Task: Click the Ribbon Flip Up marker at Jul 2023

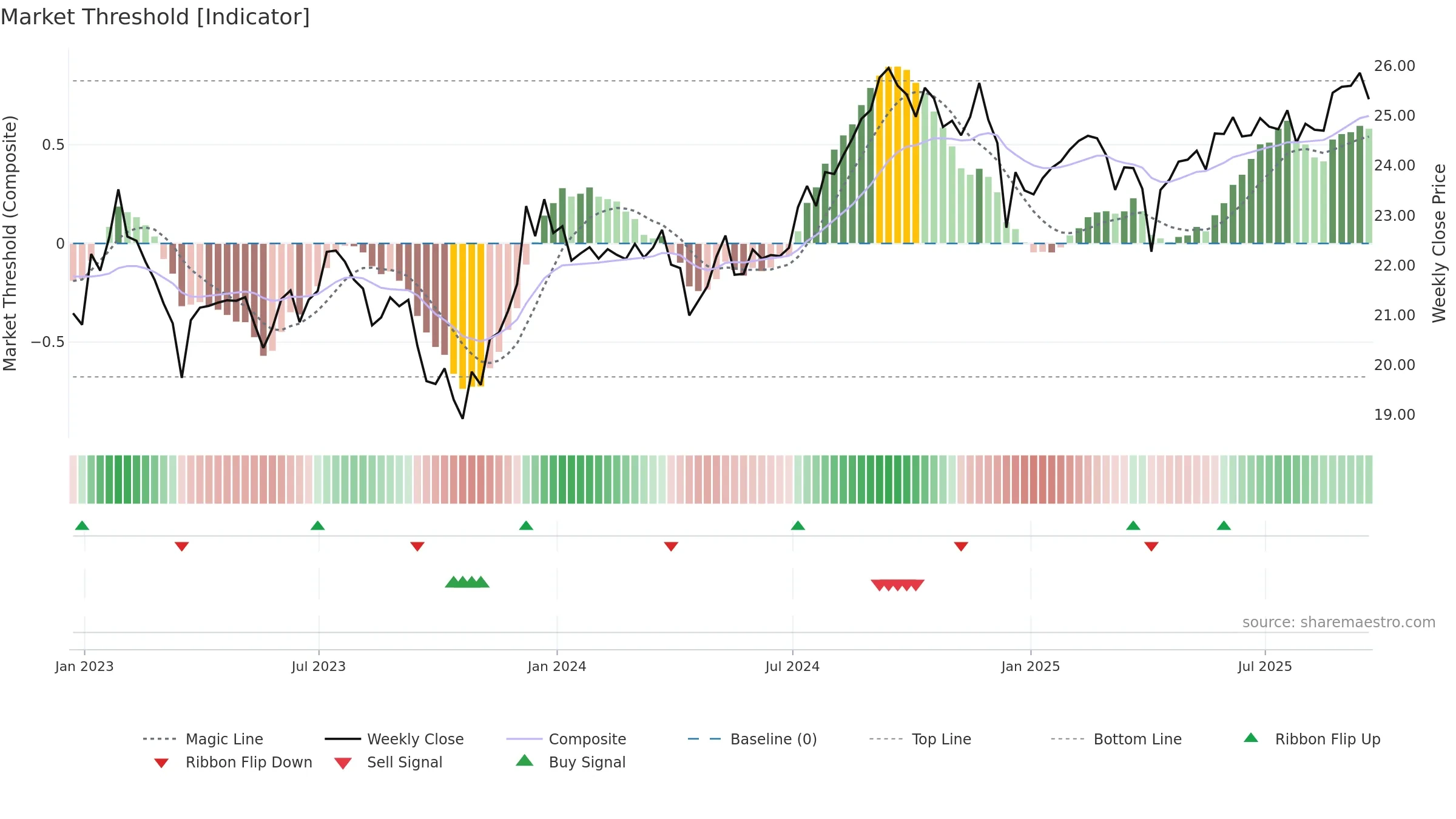Action: tap(317, 525)
